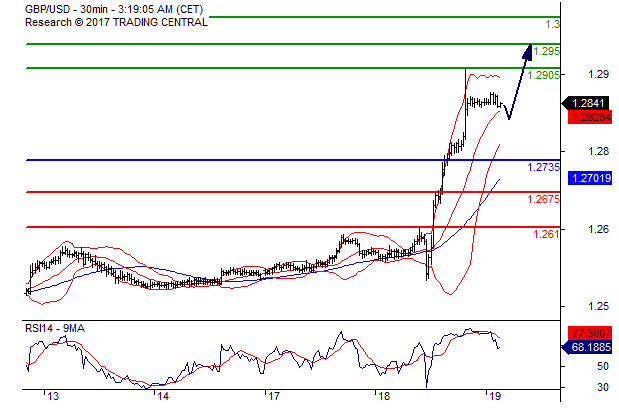Click the 1.29 price axis label

(598, 74)
